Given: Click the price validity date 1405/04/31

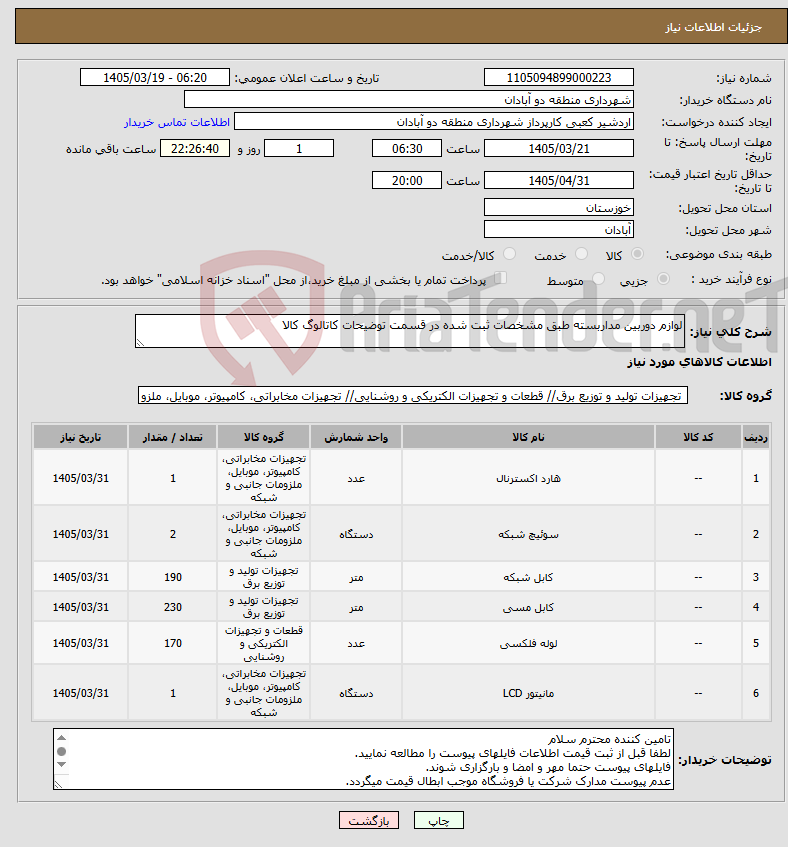Looking at the screenshot, I should 559,180.
